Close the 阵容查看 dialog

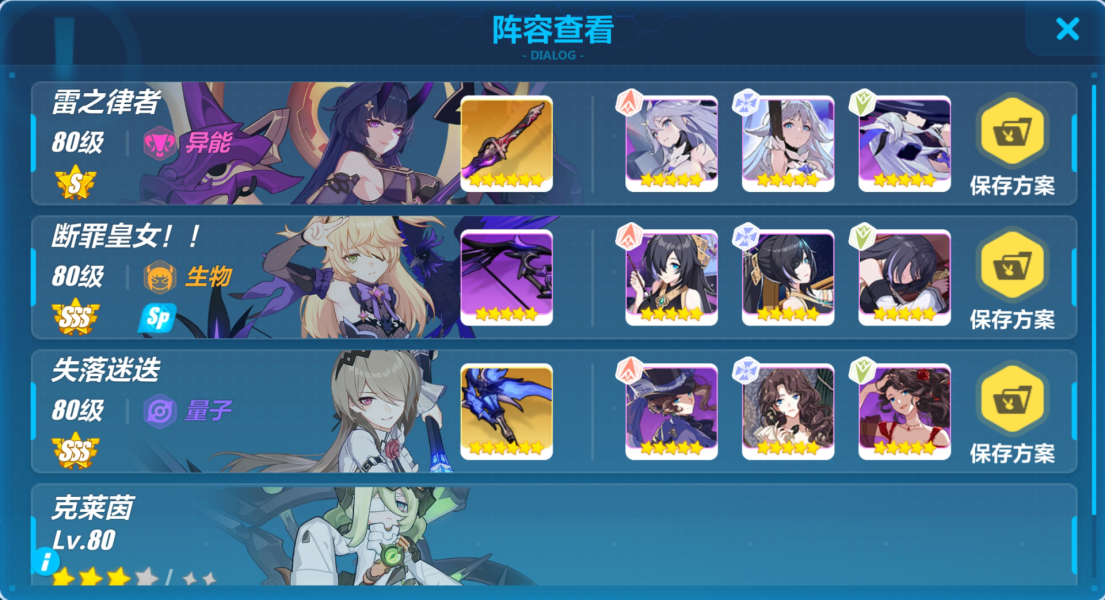pyautogui.click(x=1067, y=29)
